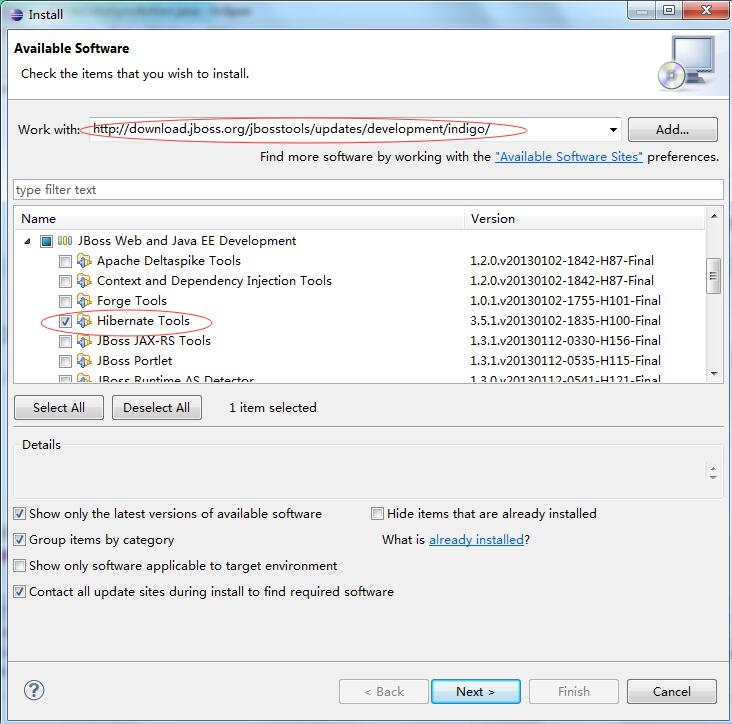Click the JBoss Web and Java EE Development label
This screenshot has width=732, height=724.
tap(187, 241)
